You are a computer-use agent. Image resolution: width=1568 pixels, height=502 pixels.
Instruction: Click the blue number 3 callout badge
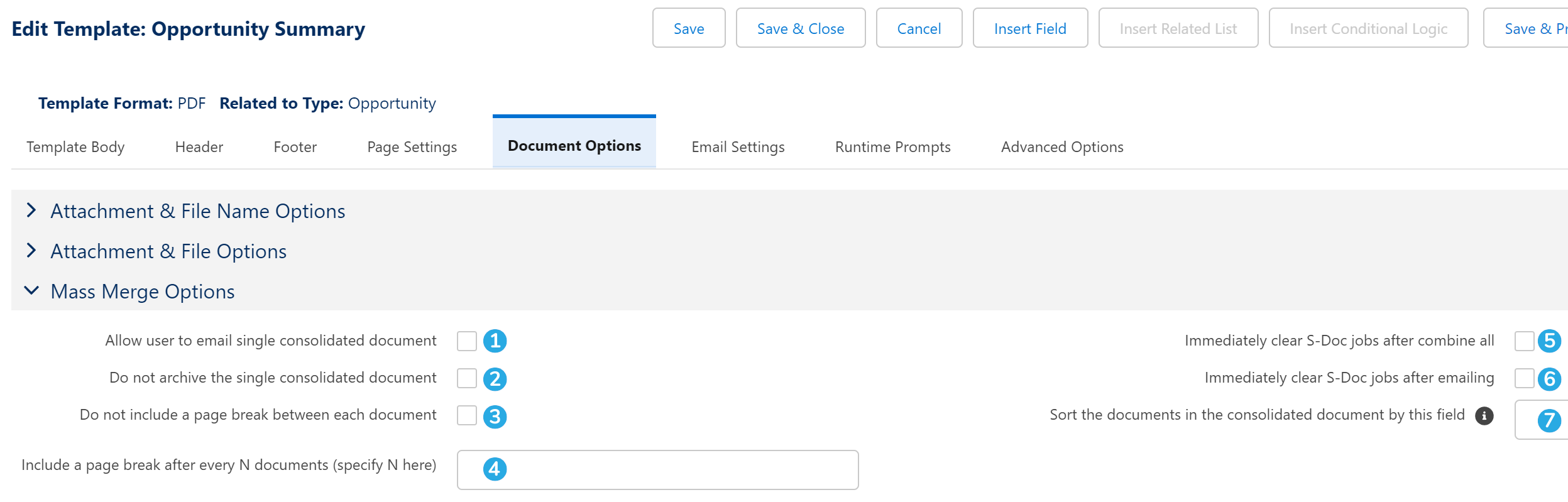click(x=495, y=417)
